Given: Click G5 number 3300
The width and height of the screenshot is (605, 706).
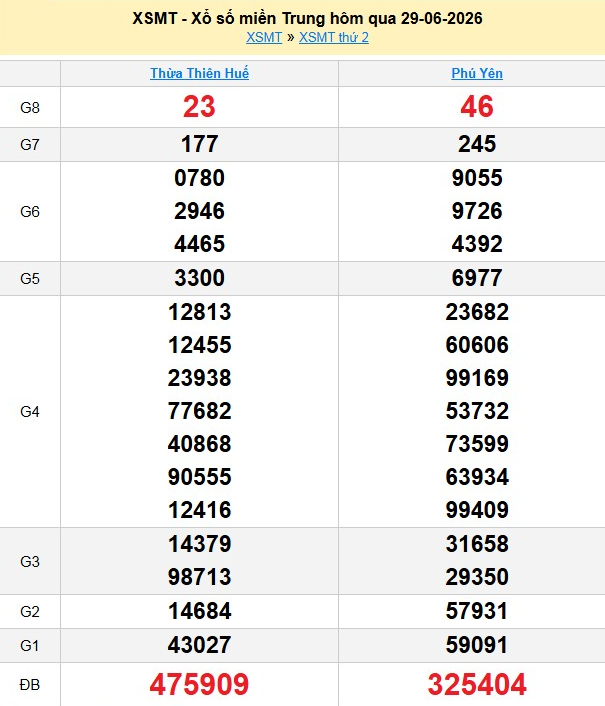Looking at the screenshot, I should pos(199,278).
